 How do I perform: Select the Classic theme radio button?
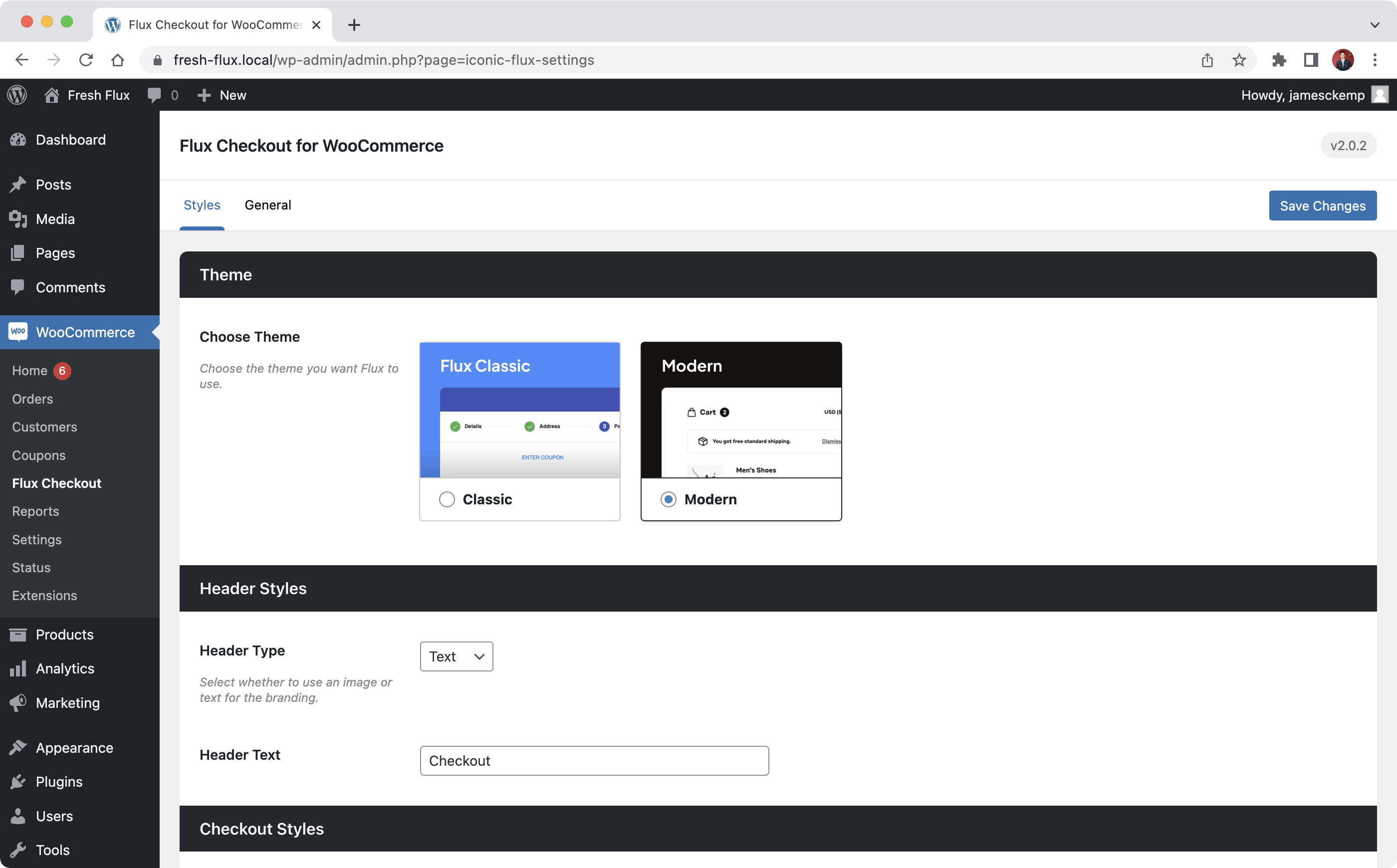tap(447, 499)
